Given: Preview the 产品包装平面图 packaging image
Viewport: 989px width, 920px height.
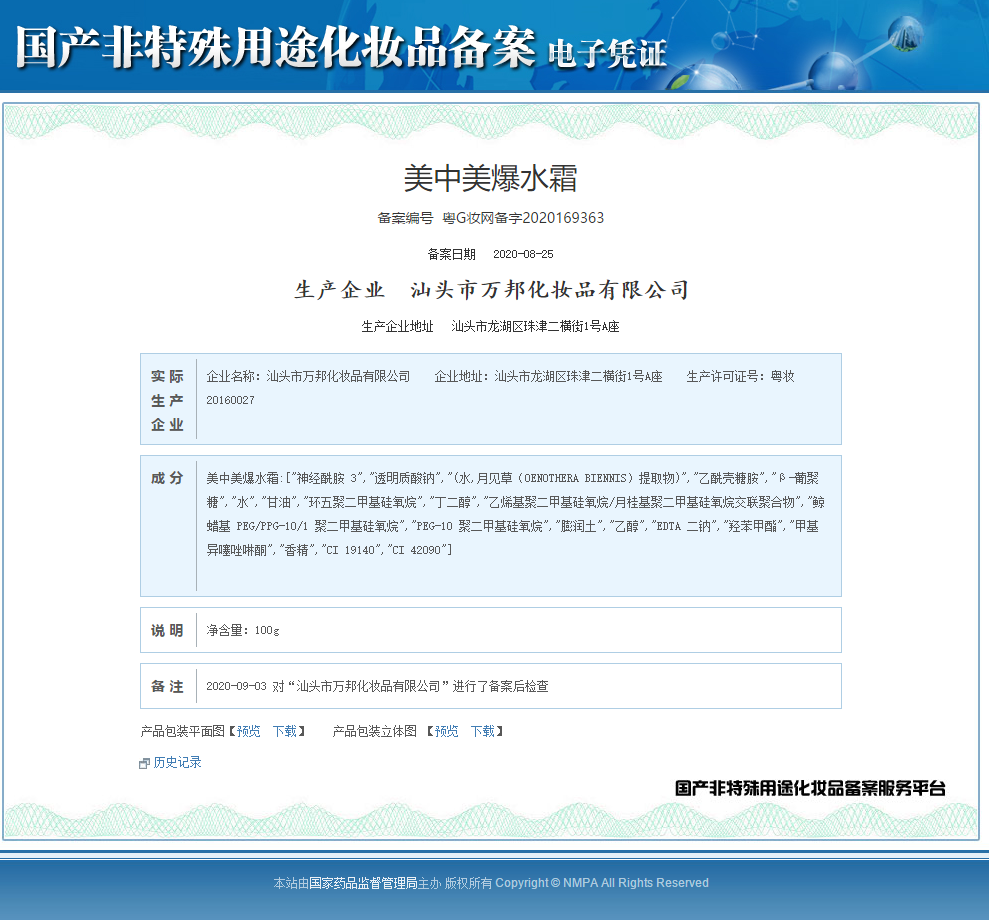Looking at the screenshot, I should [x=247, y=731].
